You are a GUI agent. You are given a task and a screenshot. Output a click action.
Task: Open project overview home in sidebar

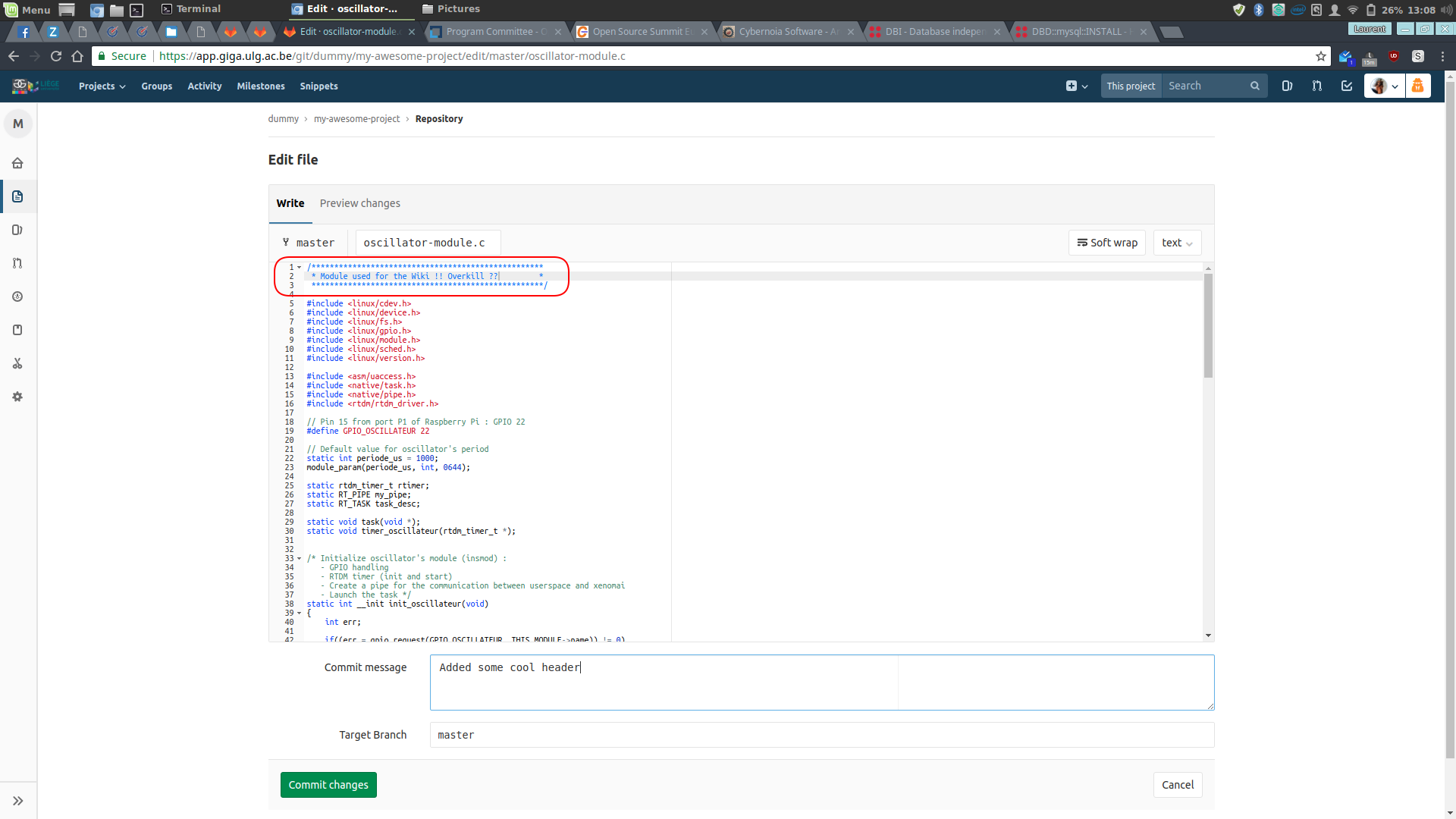[x=17, y=163]
